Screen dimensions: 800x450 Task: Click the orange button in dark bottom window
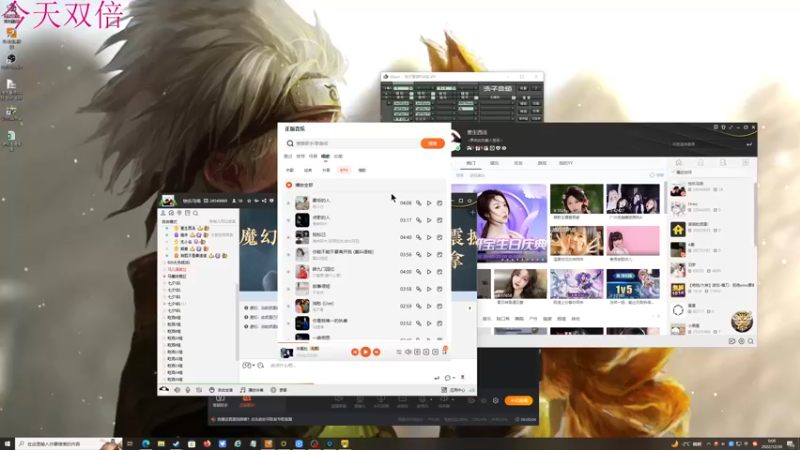point(519,401)
